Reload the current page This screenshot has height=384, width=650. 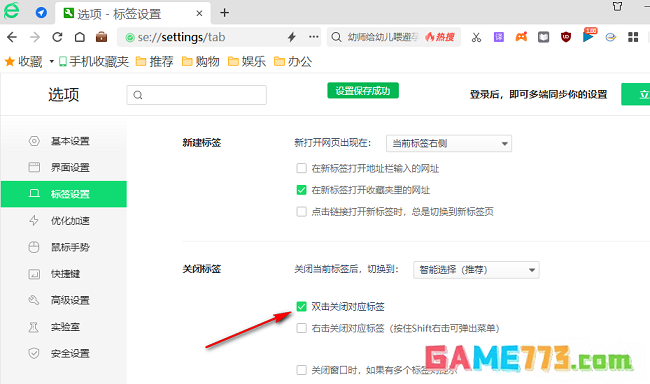point(57,37)
